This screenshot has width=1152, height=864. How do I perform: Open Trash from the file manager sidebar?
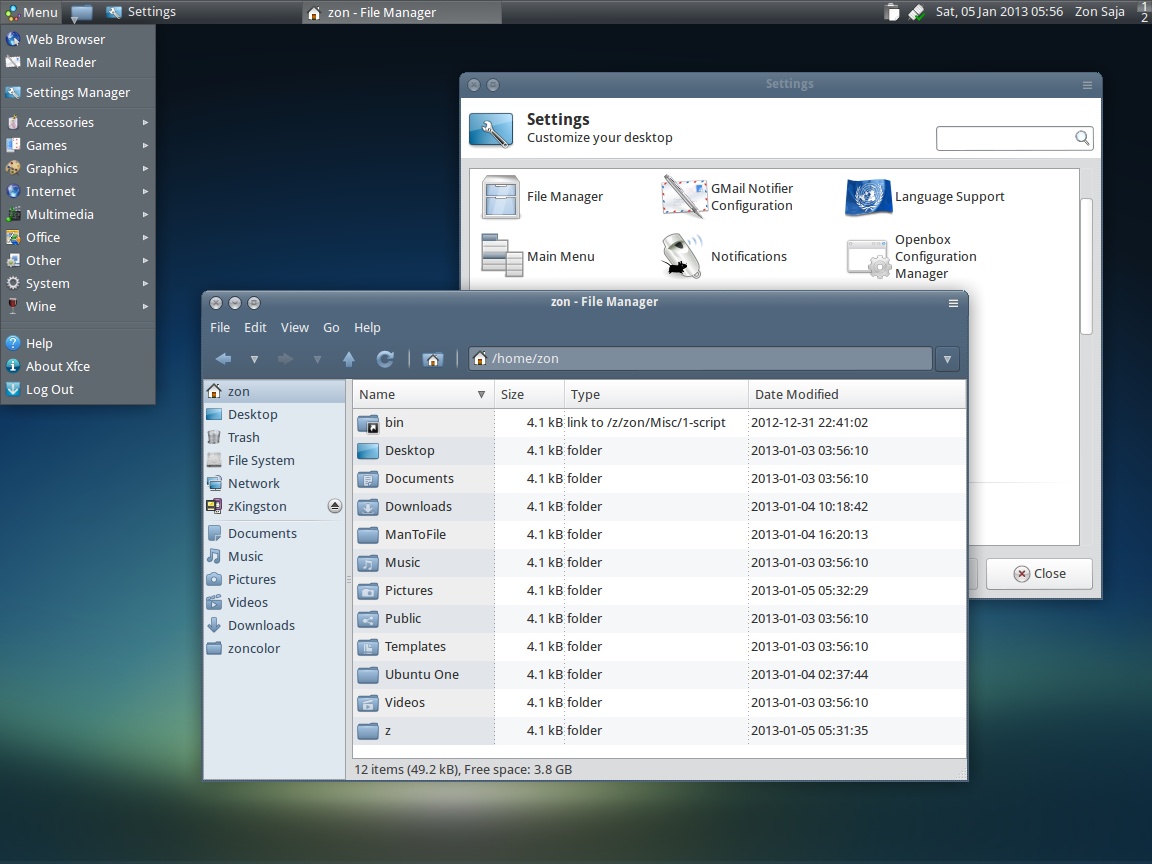pyautogui.click(x=244, y=437)
